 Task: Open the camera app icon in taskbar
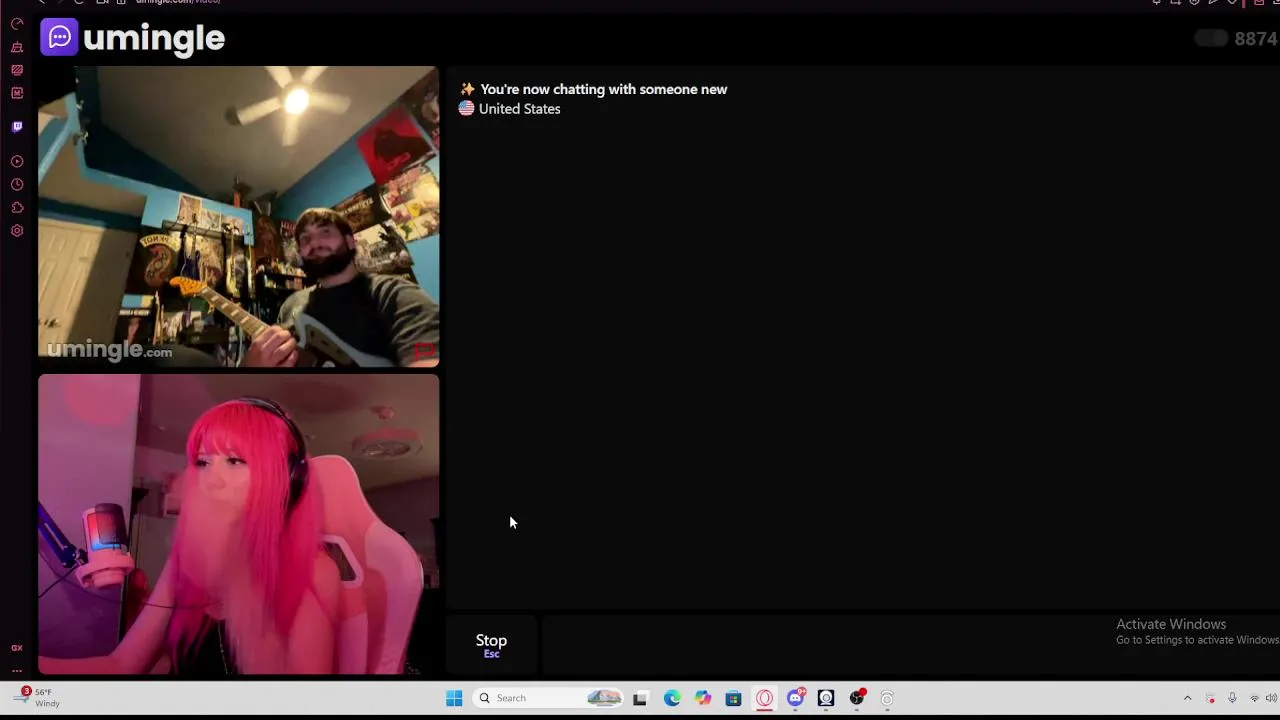click(826, 698)
